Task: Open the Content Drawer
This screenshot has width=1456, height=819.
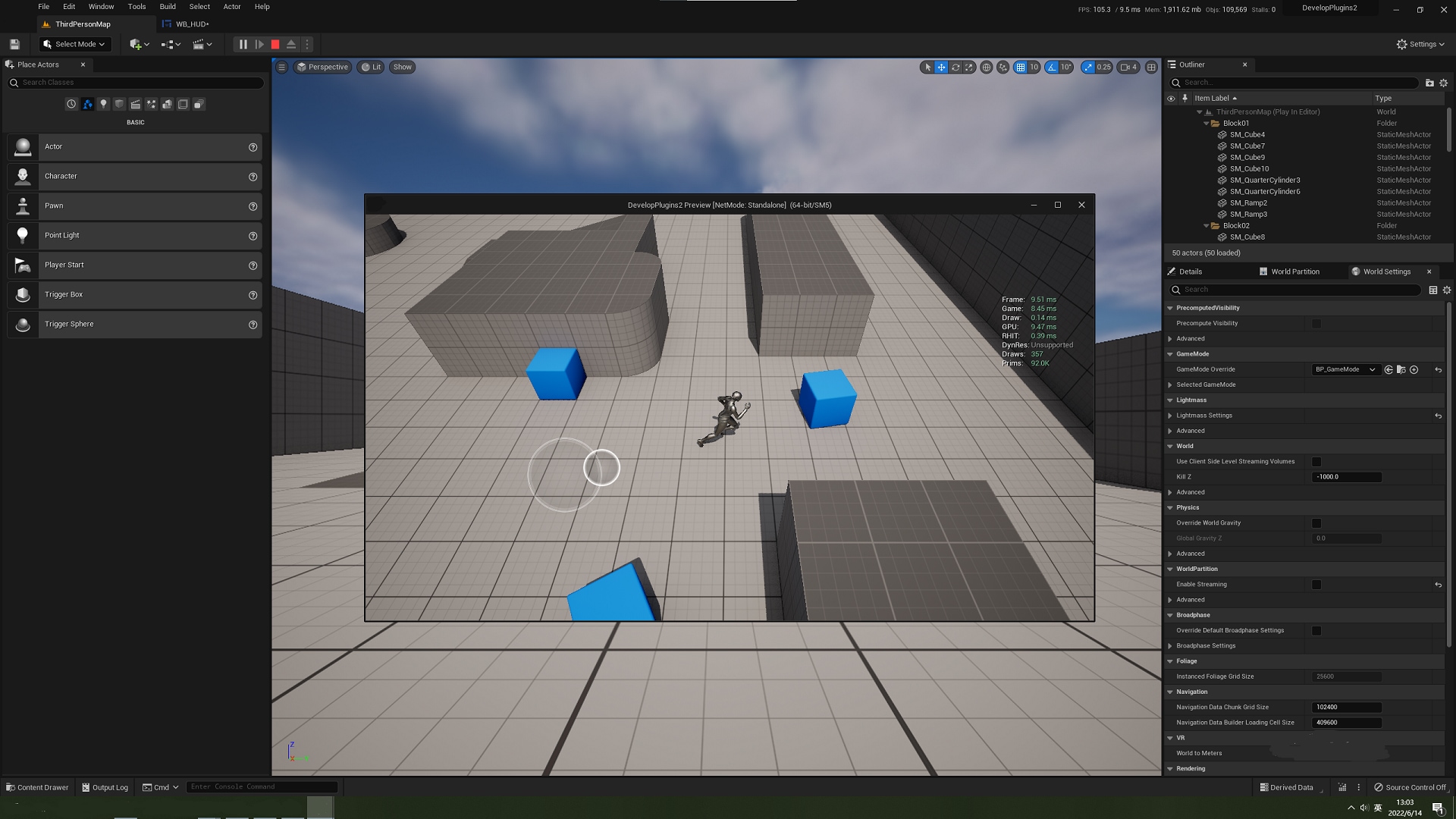Action: [37, 787]
